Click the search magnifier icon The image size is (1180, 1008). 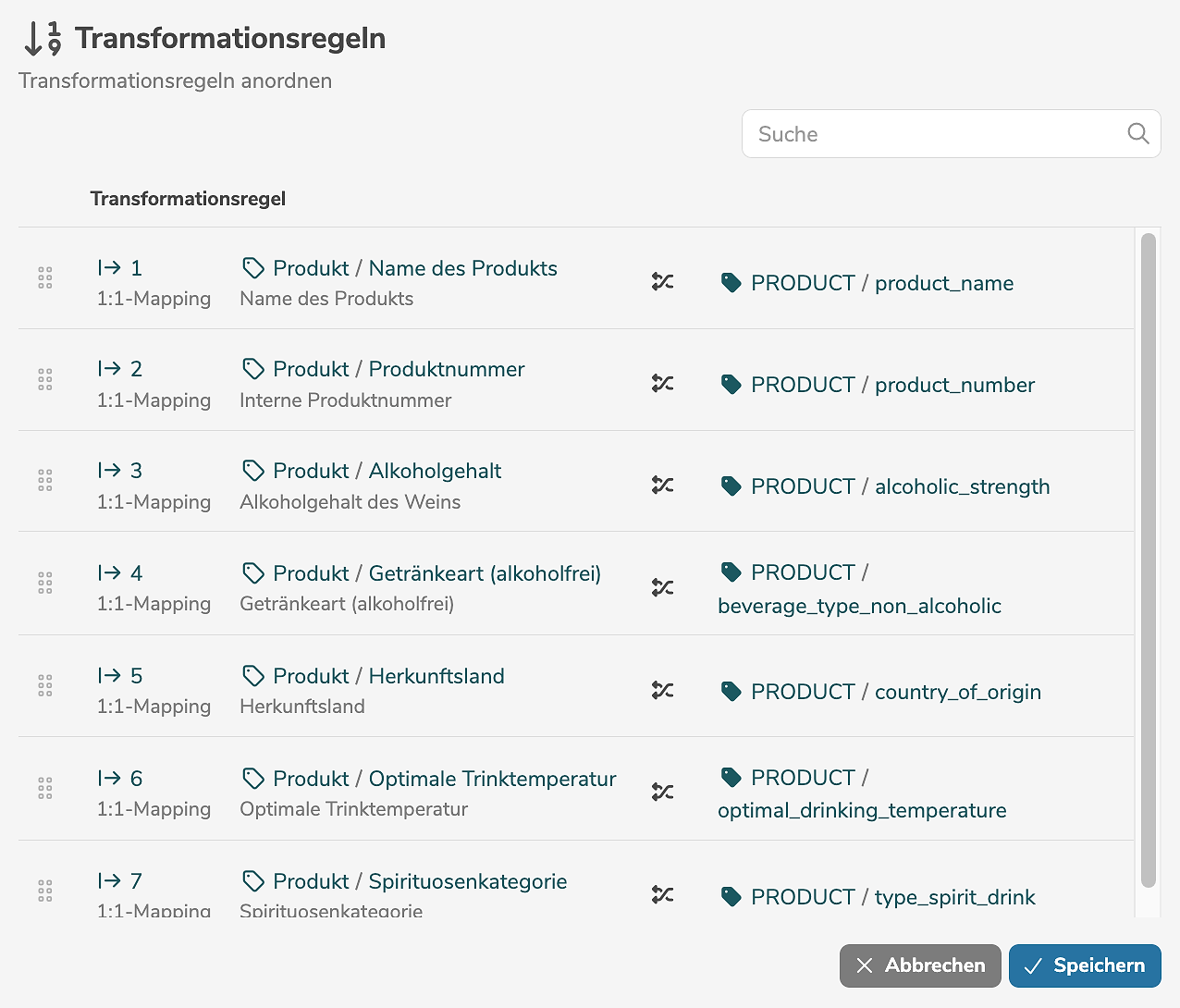1138,134
